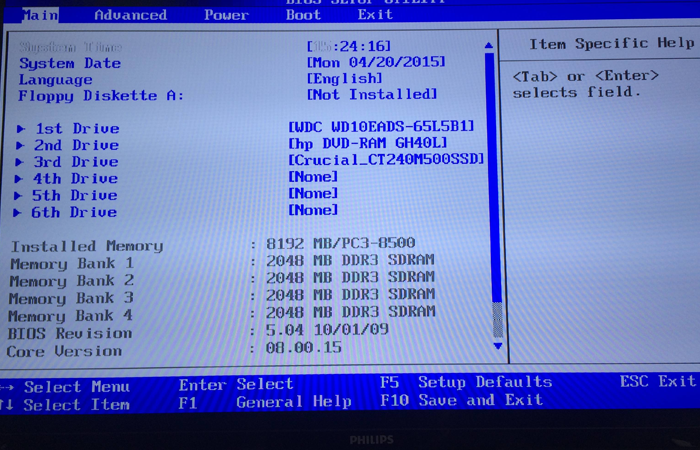Image resolution: width=700 pixels, height=450 pixels.
Task: Click the Memory Bank 2 label
Action: click(71, 281)
